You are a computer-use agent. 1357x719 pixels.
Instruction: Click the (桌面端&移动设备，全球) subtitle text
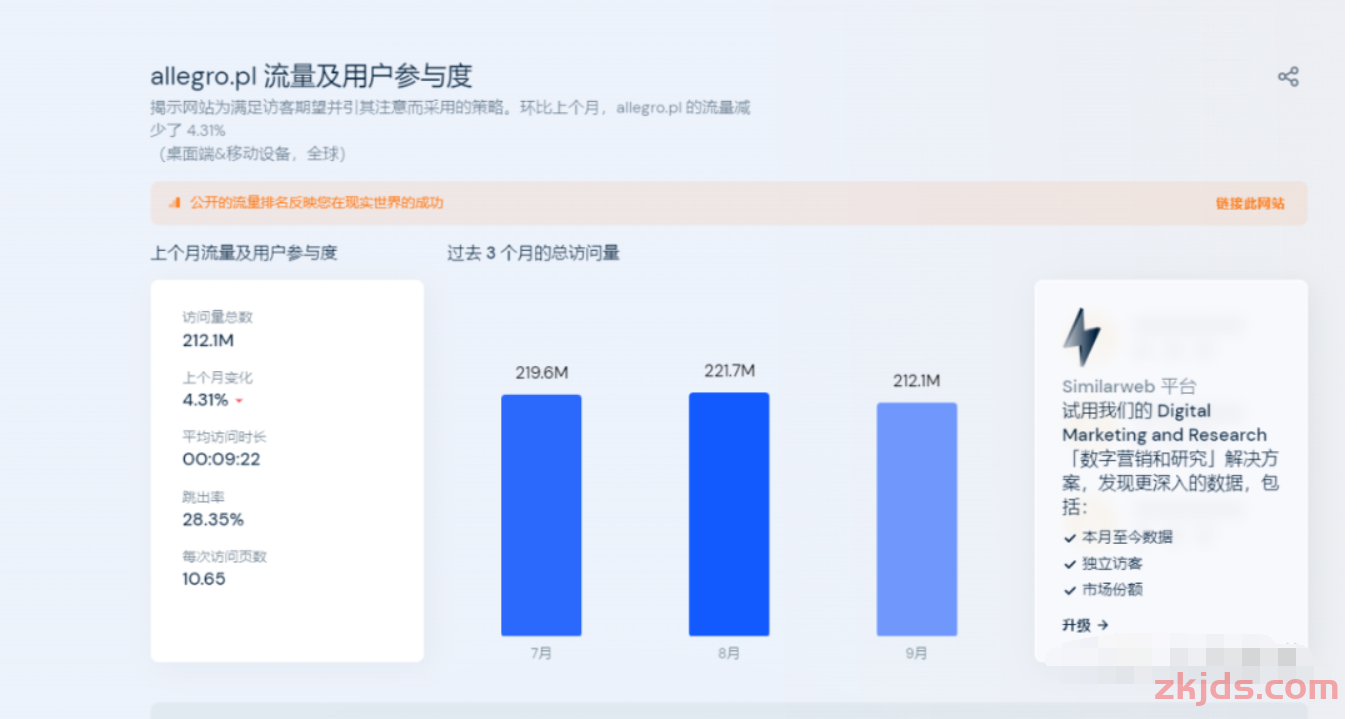click(251, 154)
